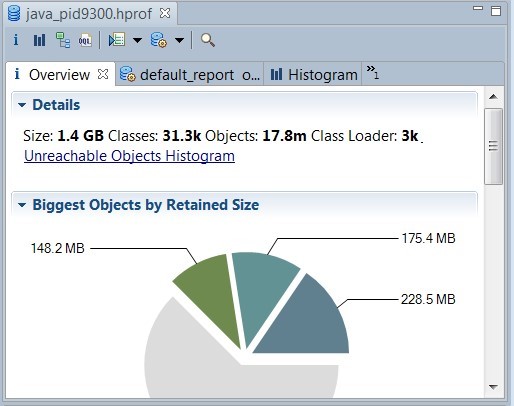514x406 pixels.
Task: Open histogram via toolbar bar-chart icon
Action: pos(39,40)
